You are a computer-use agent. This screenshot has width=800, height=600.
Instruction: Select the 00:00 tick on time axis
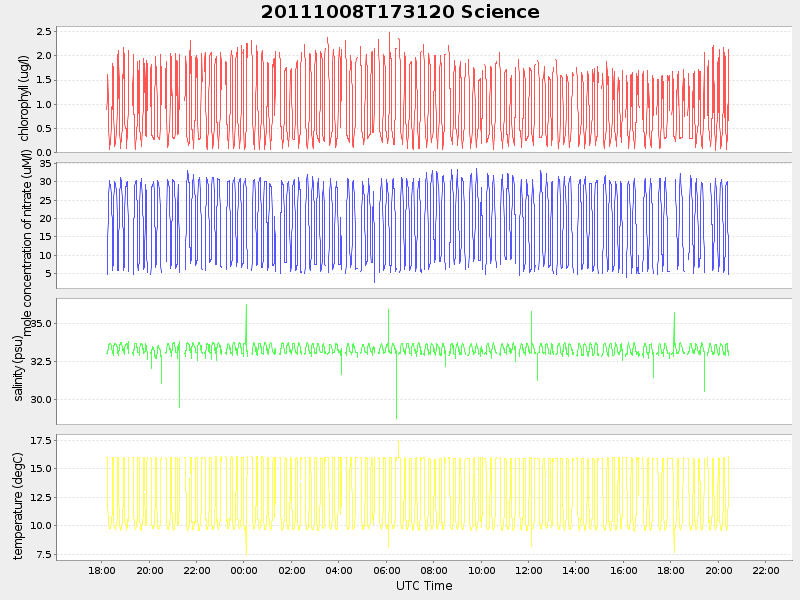pos(244,570)
